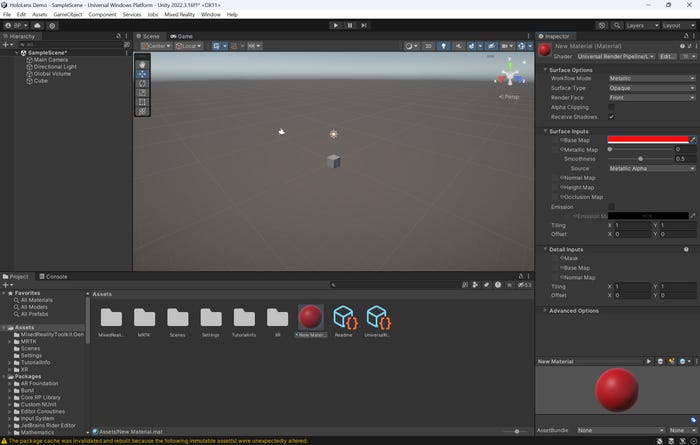Screen dimensions: 700x445
Task: Play the material preview animation
Action: click(x=649, y=361)
